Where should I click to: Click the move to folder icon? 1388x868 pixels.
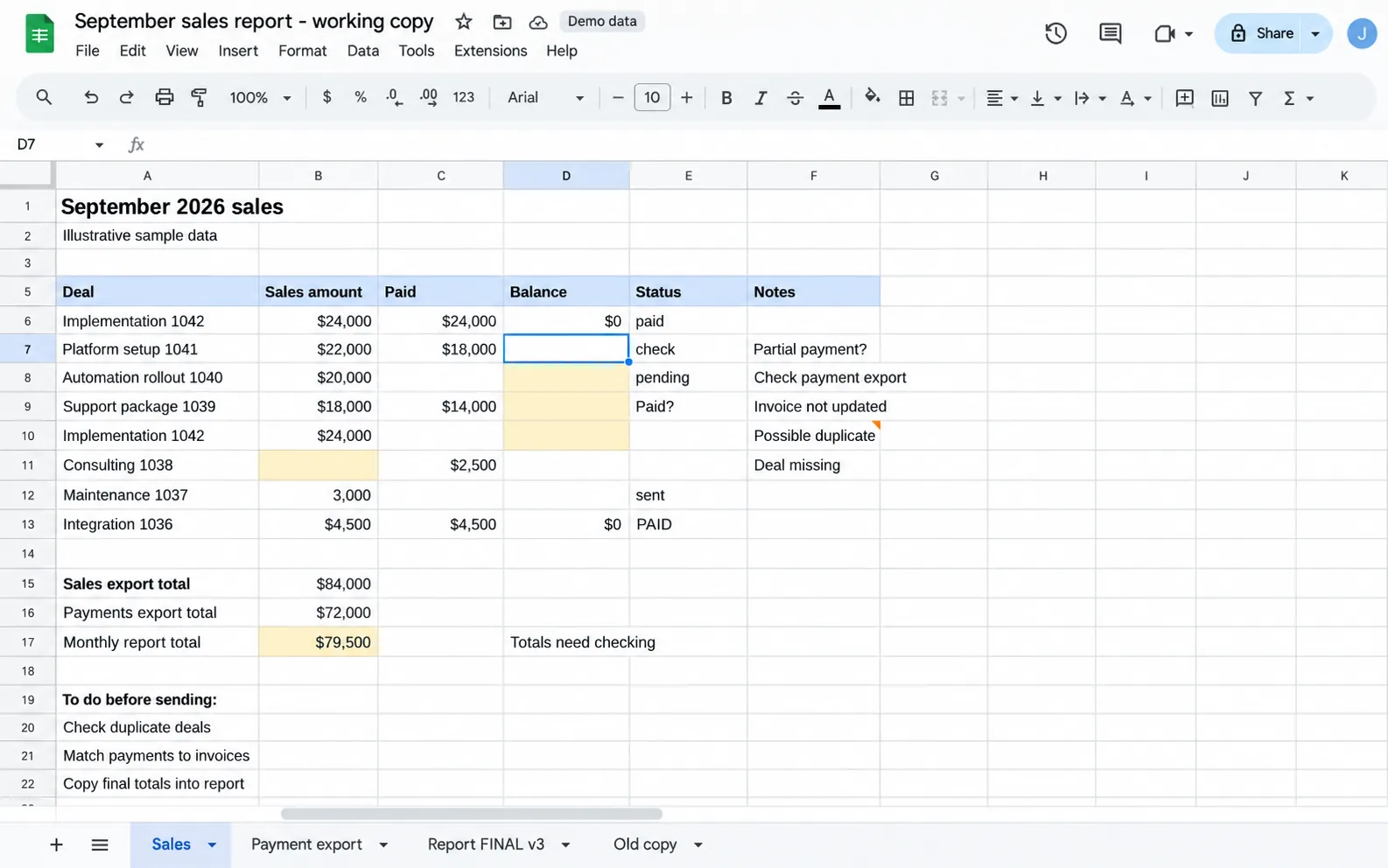tap(501, 22)
